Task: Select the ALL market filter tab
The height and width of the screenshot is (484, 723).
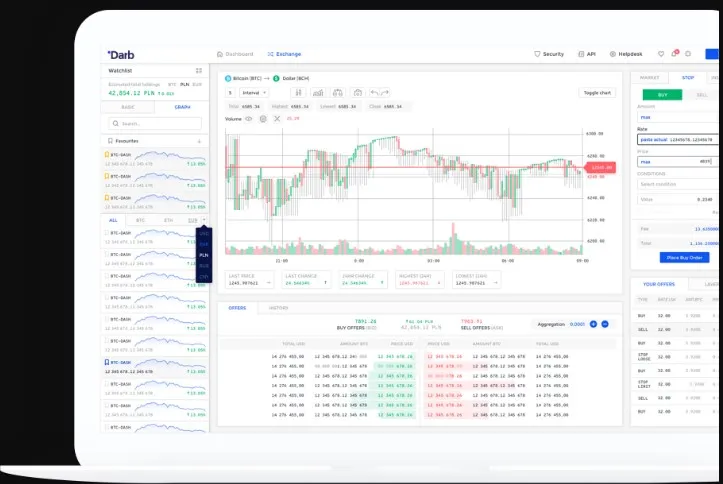Action: click(x=113, y=220)
